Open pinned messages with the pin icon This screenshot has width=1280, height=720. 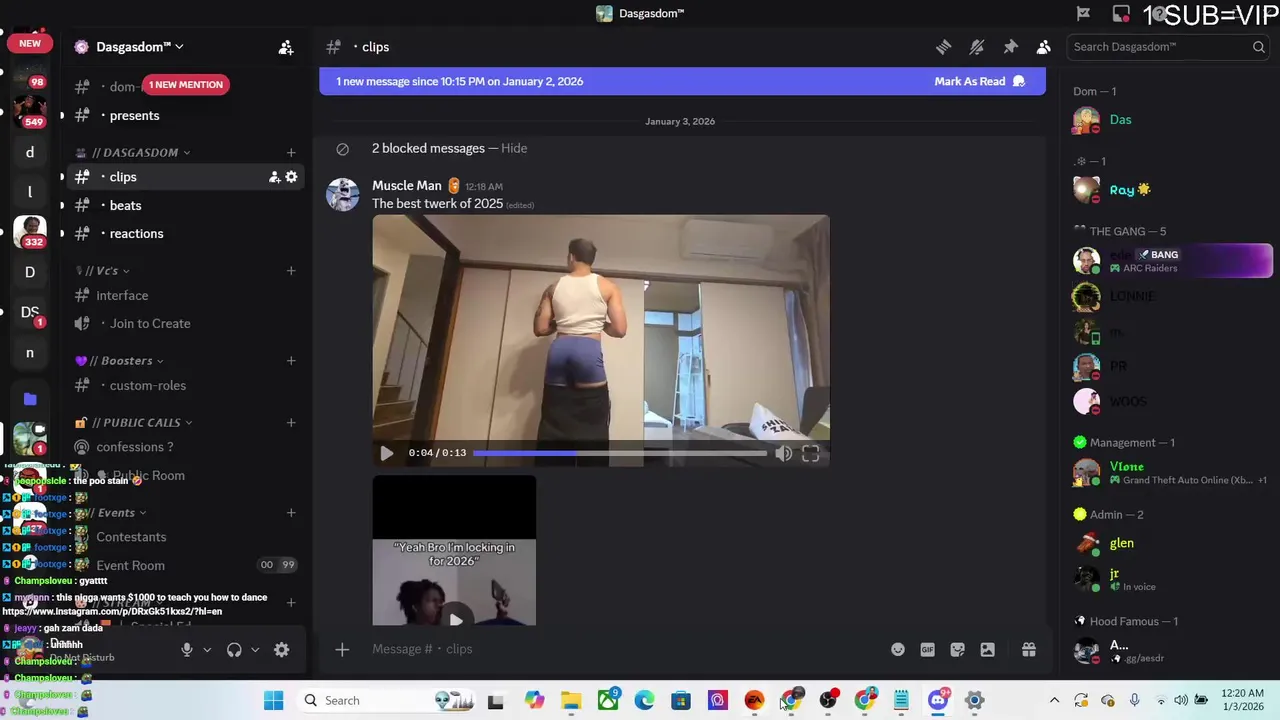(1010, 47)
